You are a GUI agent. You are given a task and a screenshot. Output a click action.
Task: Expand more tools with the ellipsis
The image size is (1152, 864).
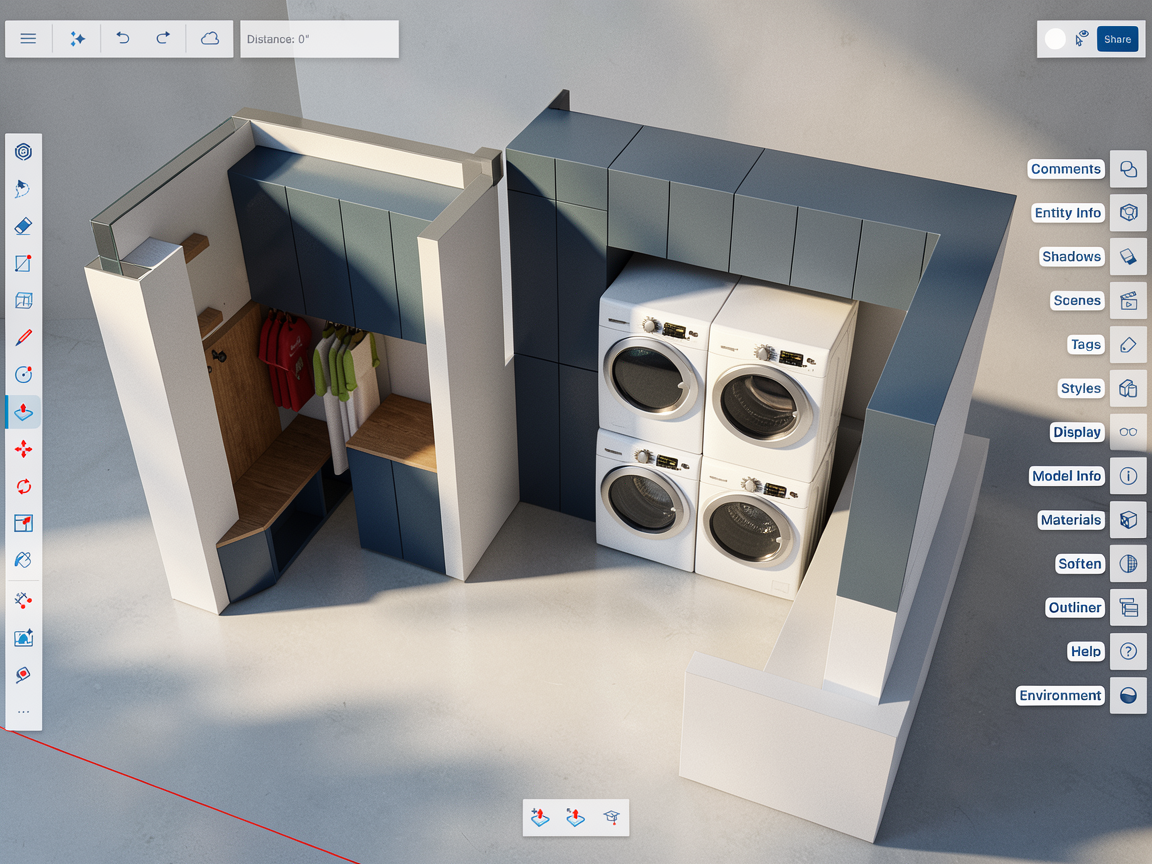(24, 712)
